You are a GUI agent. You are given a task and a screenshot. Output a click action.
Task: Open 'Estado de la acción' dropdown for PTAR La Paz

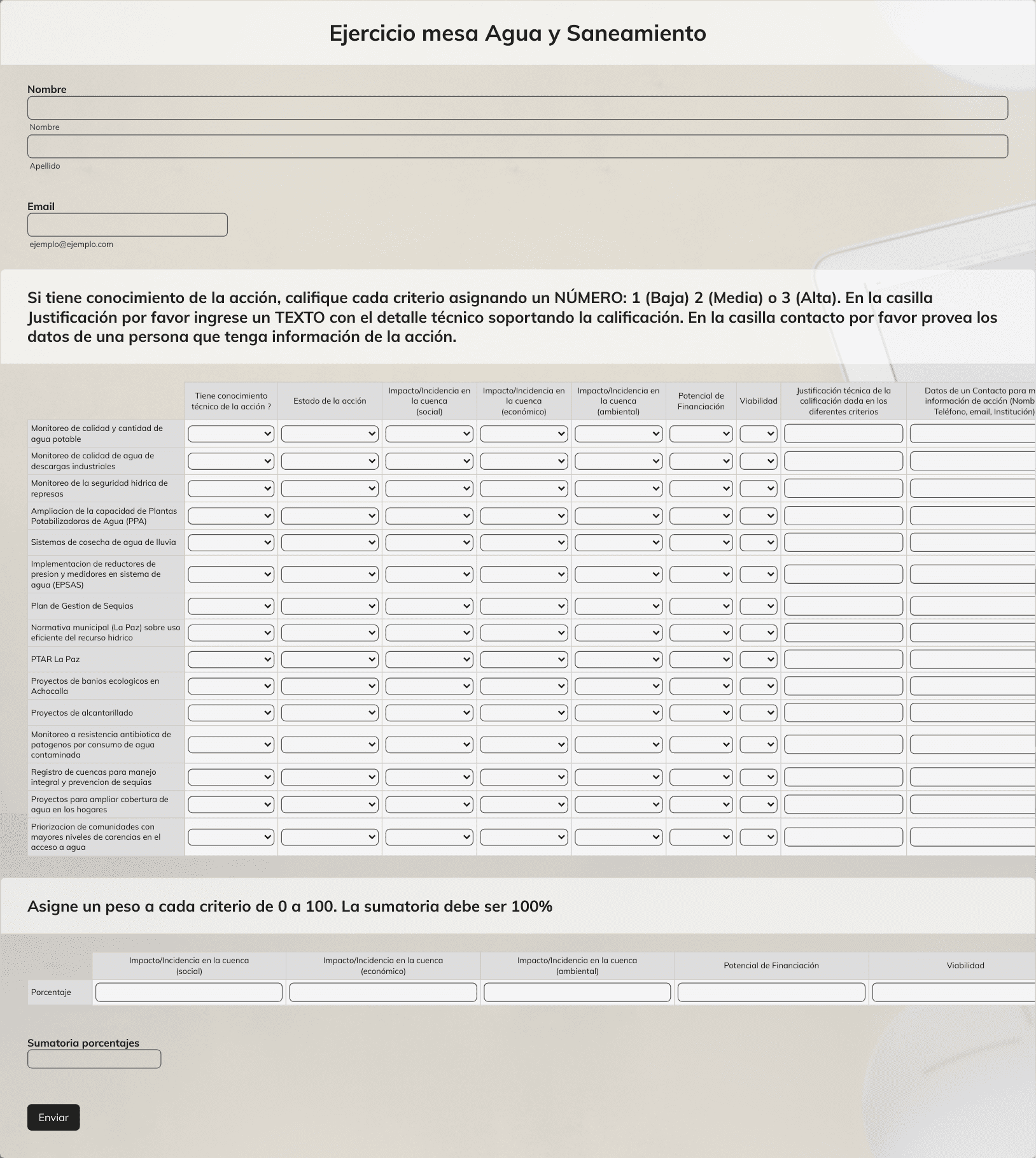pyautogui.click(x=330, y=660)
